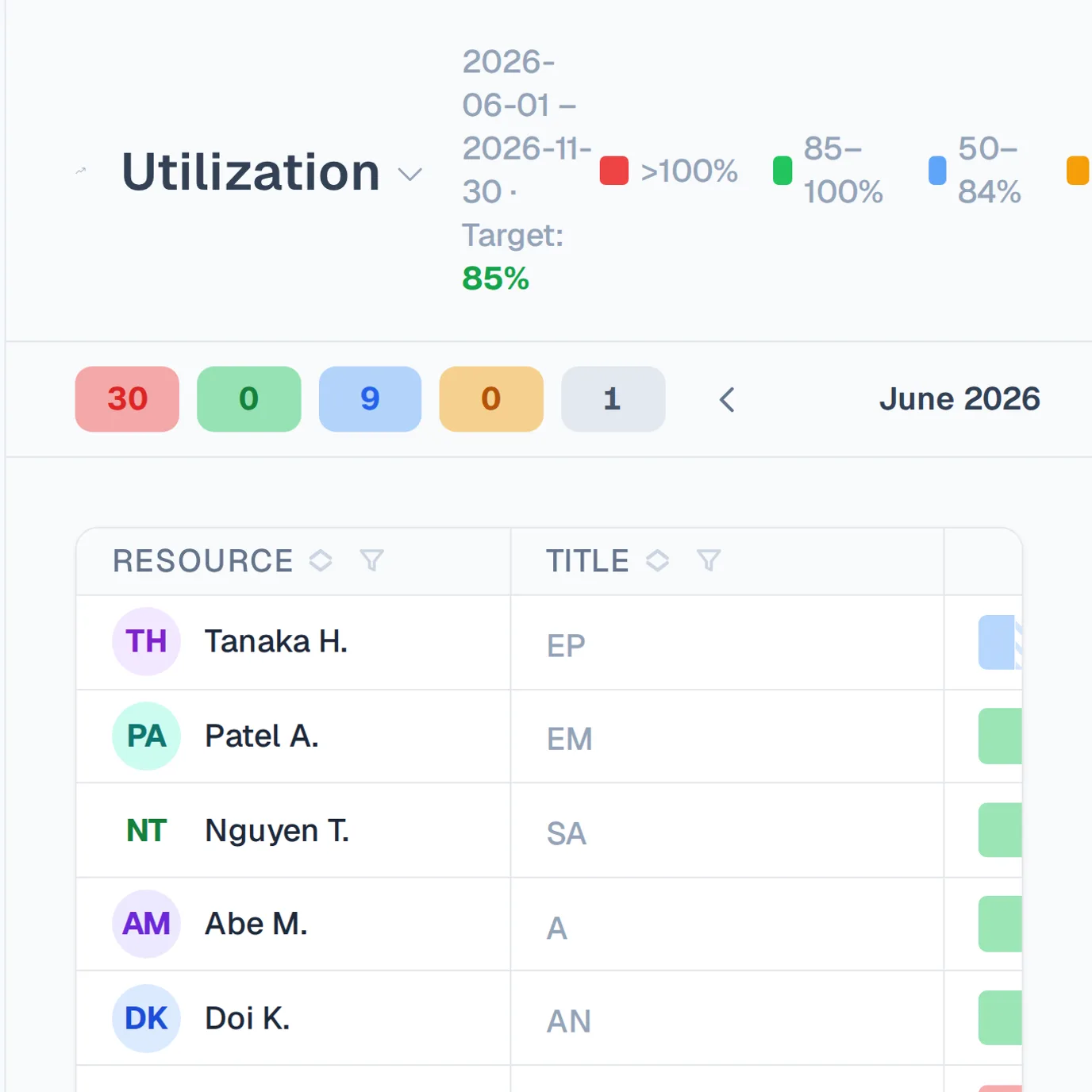Image resolution: width=1092 pixels, height=1092 pixels.
Task: Open the Utilization view dropdown chevron
Action: (x=409, y=175)
